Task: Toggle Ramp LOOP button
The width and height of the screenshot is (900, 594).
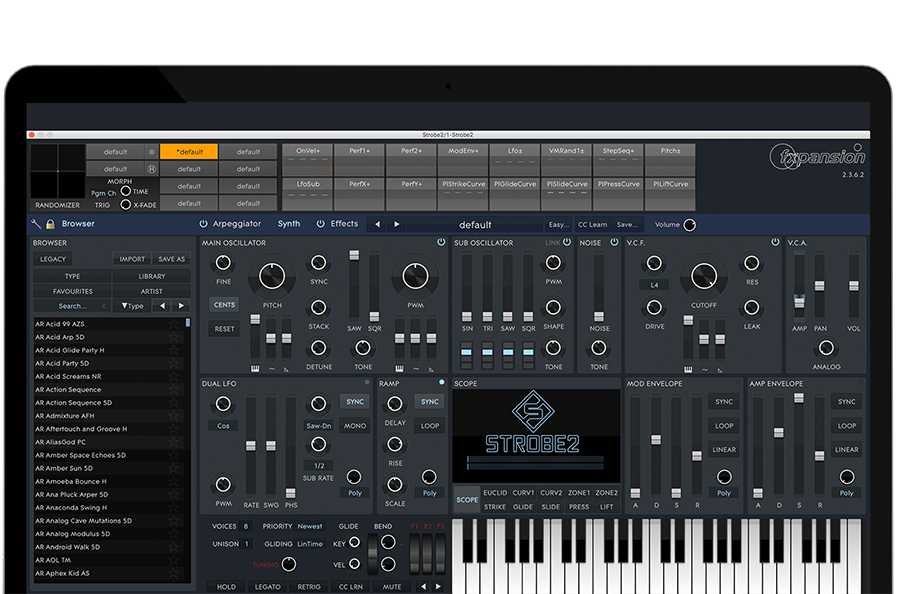Action: pos(429,426)
